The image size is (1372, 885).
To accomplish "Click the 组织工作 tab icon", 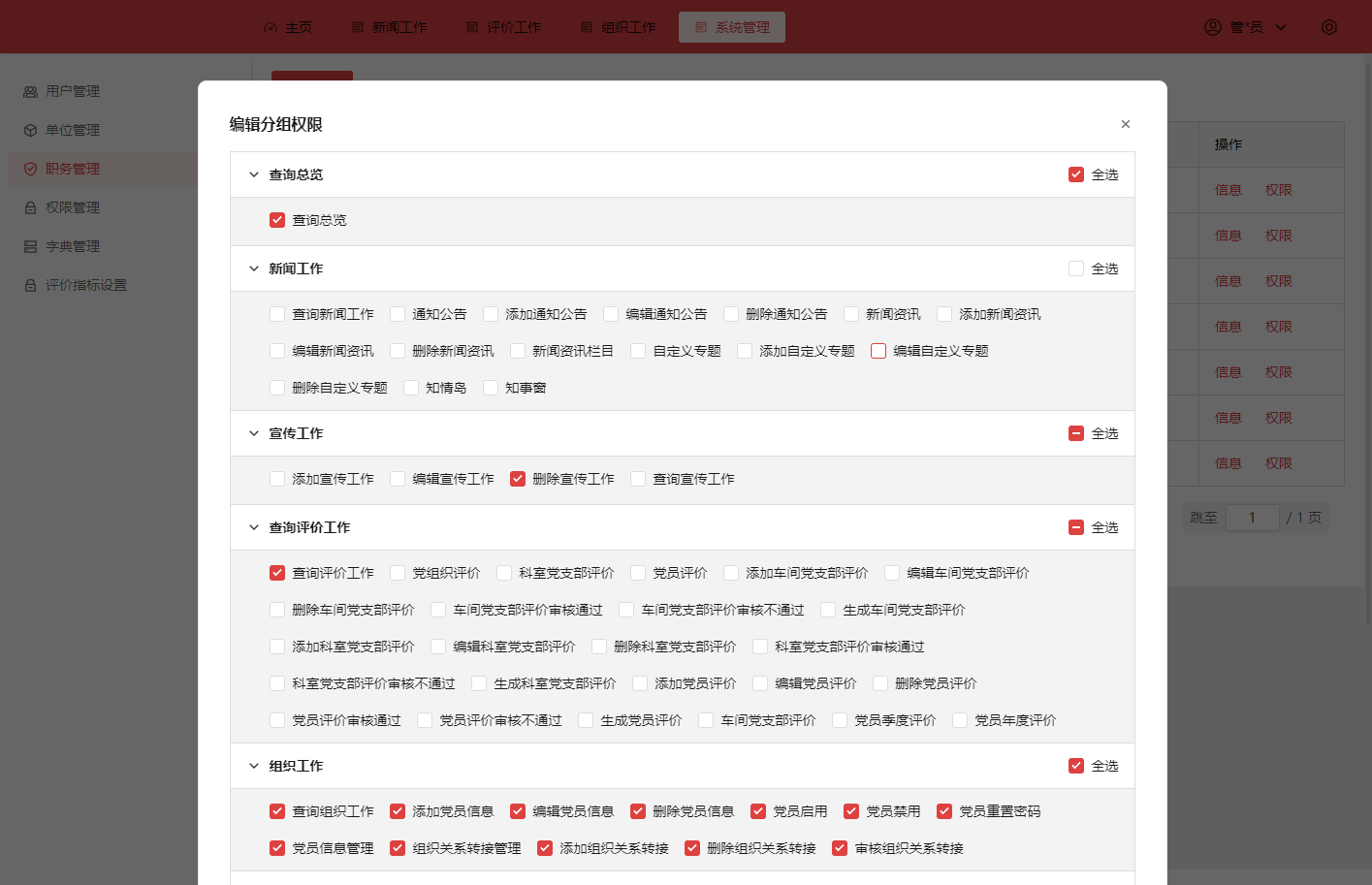I will click(x=587, y=27).
